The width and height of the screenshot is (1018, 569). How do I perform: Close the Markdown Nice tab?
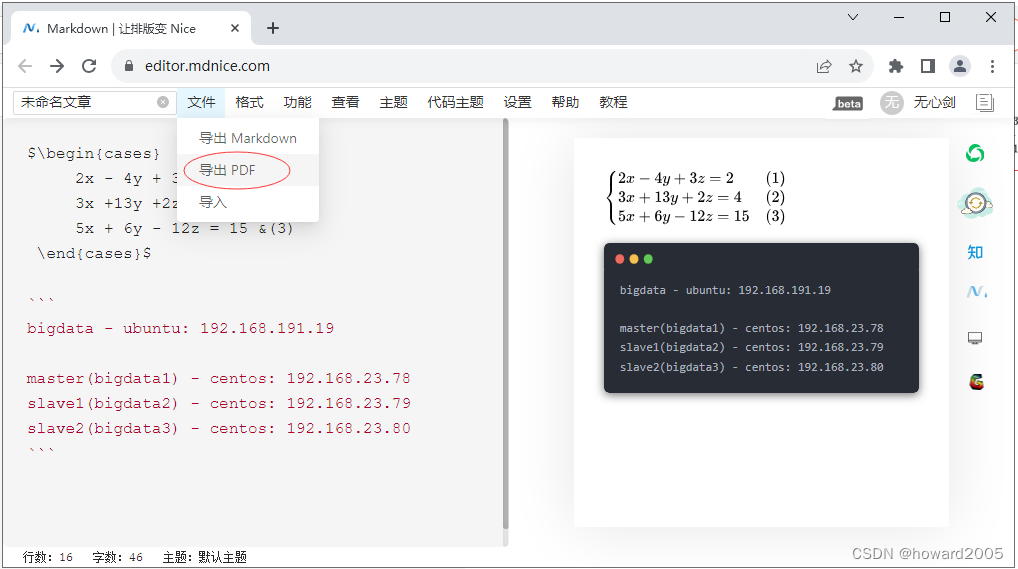[235, 28]
